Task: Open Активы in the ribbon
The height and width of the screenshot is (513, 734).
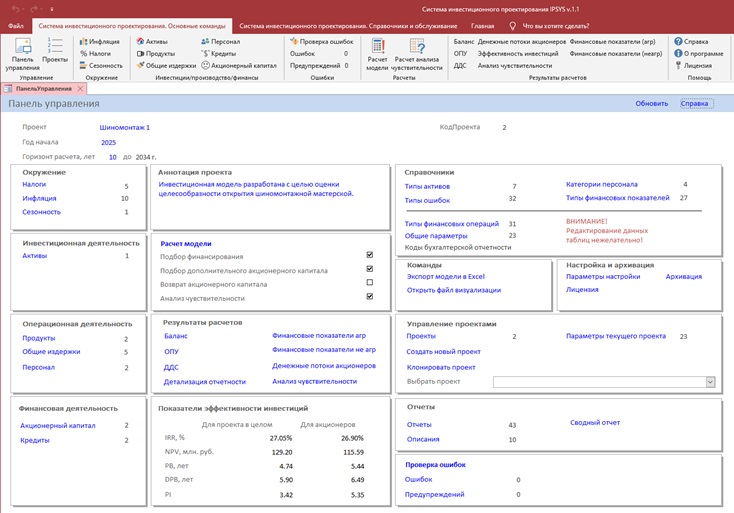Action: (157, 42)
